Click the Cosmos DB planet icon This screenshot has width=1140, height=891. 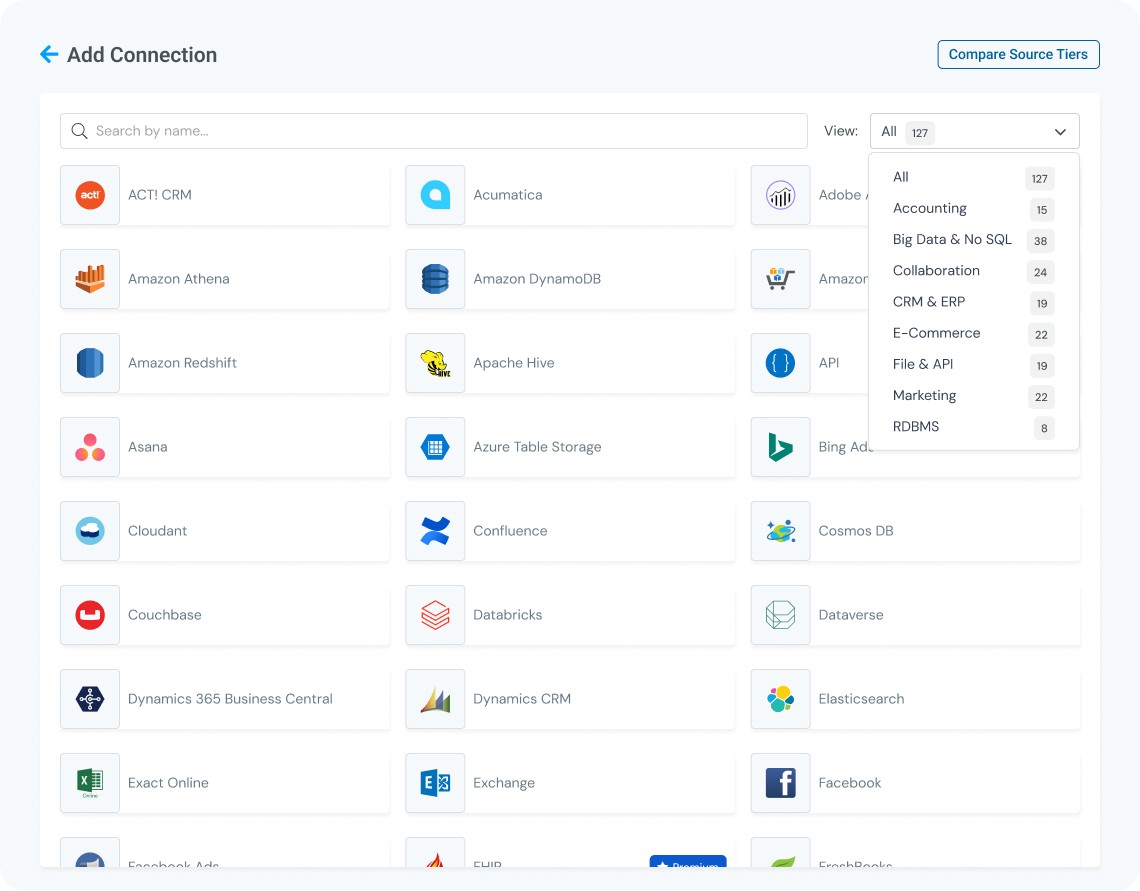pyautogui.click(x=781, y=531)
